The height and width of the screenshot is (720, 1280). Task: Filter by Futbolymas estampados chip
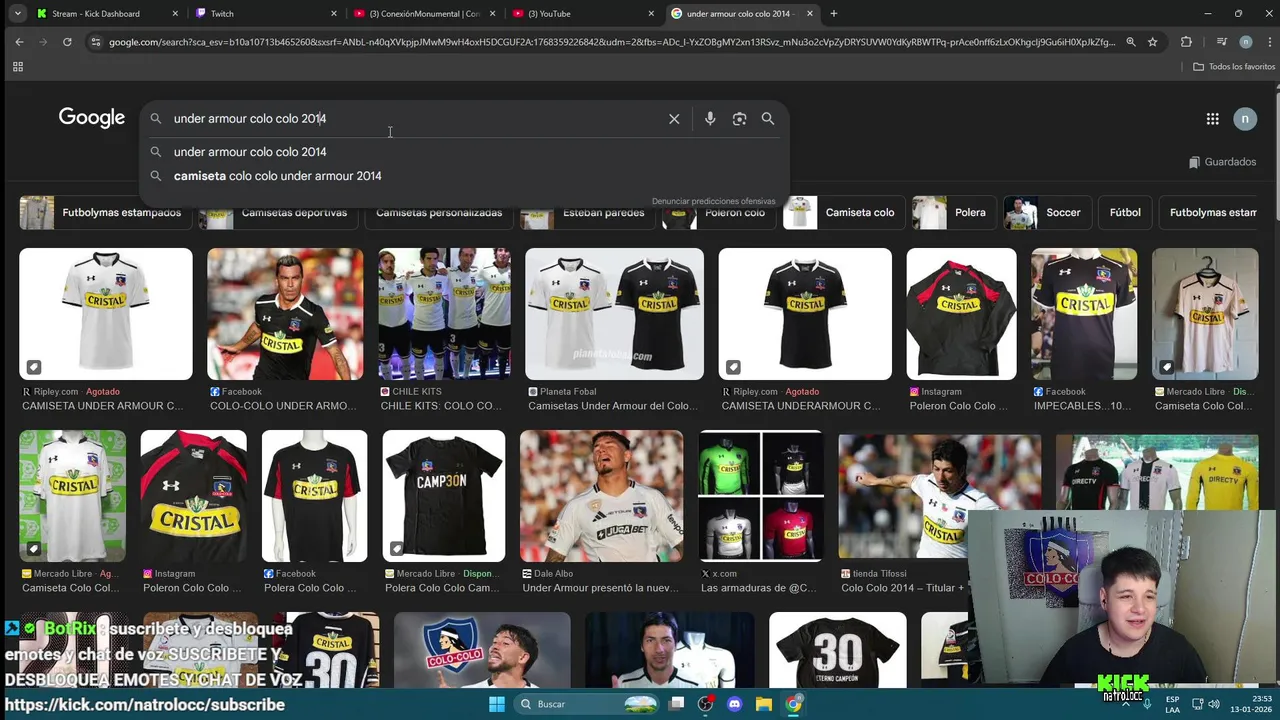coord(104,213)
